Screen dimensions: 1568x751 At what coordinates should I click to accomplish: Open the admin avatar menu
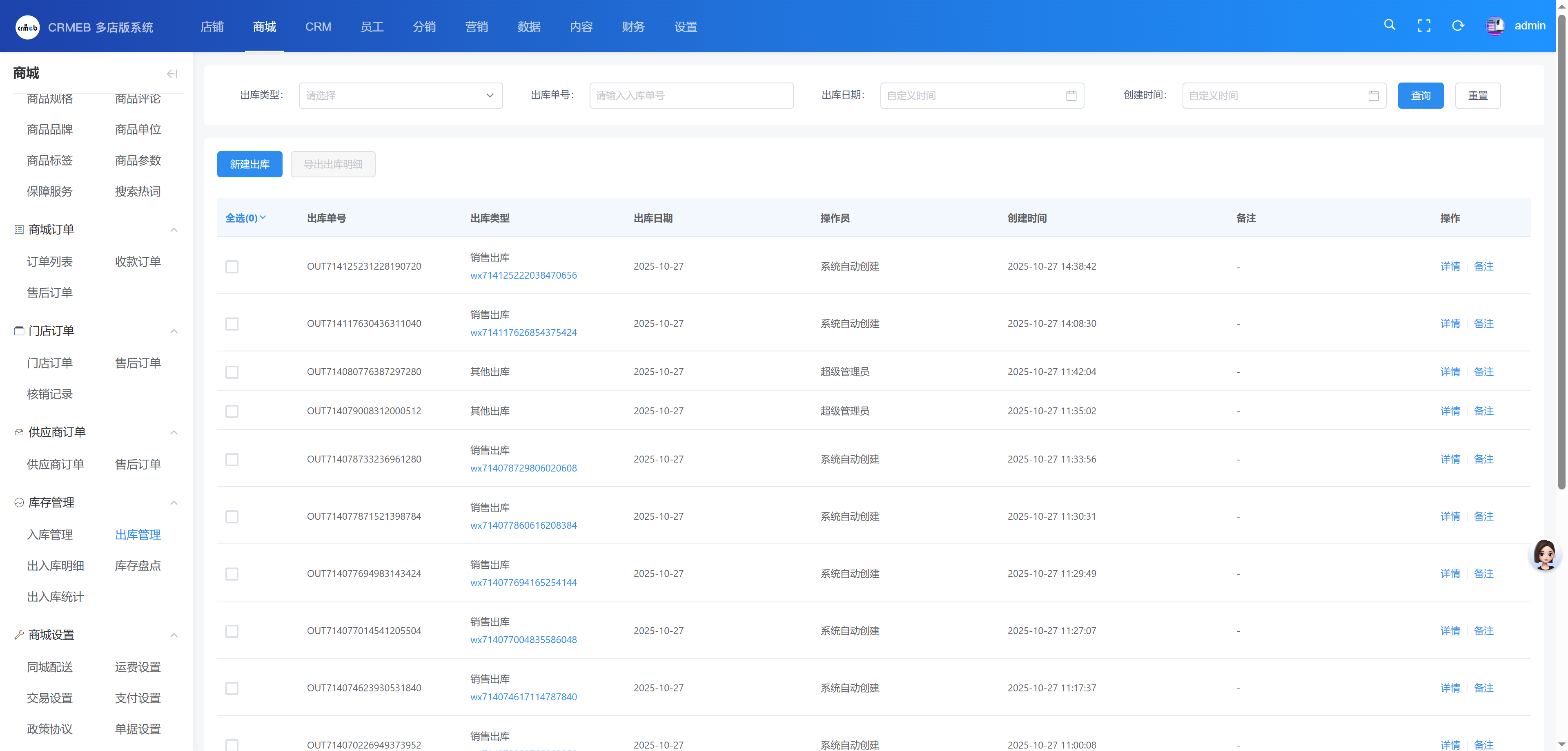pyautogui.click(x=1496, y=26)
